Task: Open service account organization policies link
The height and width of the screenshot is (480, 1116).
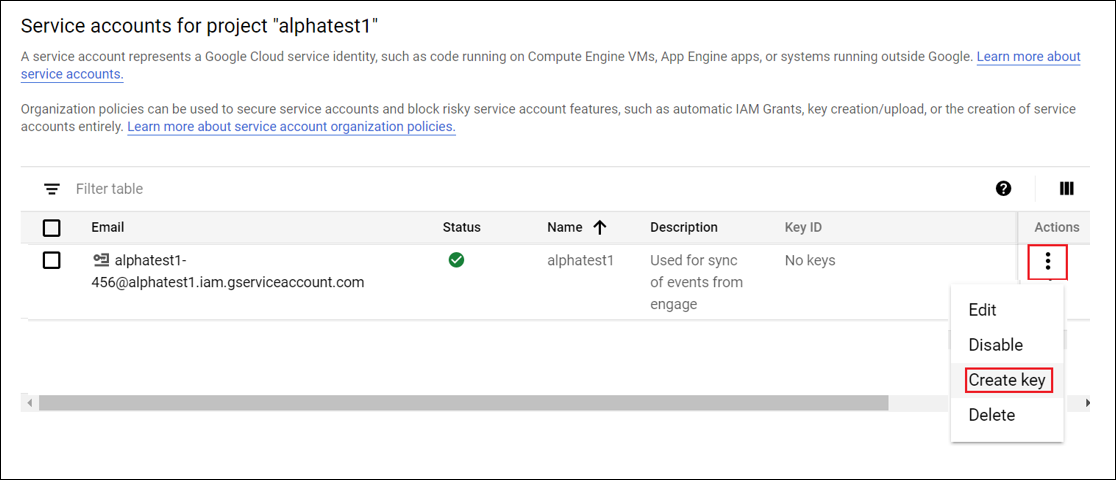Action: click(291, 127)
